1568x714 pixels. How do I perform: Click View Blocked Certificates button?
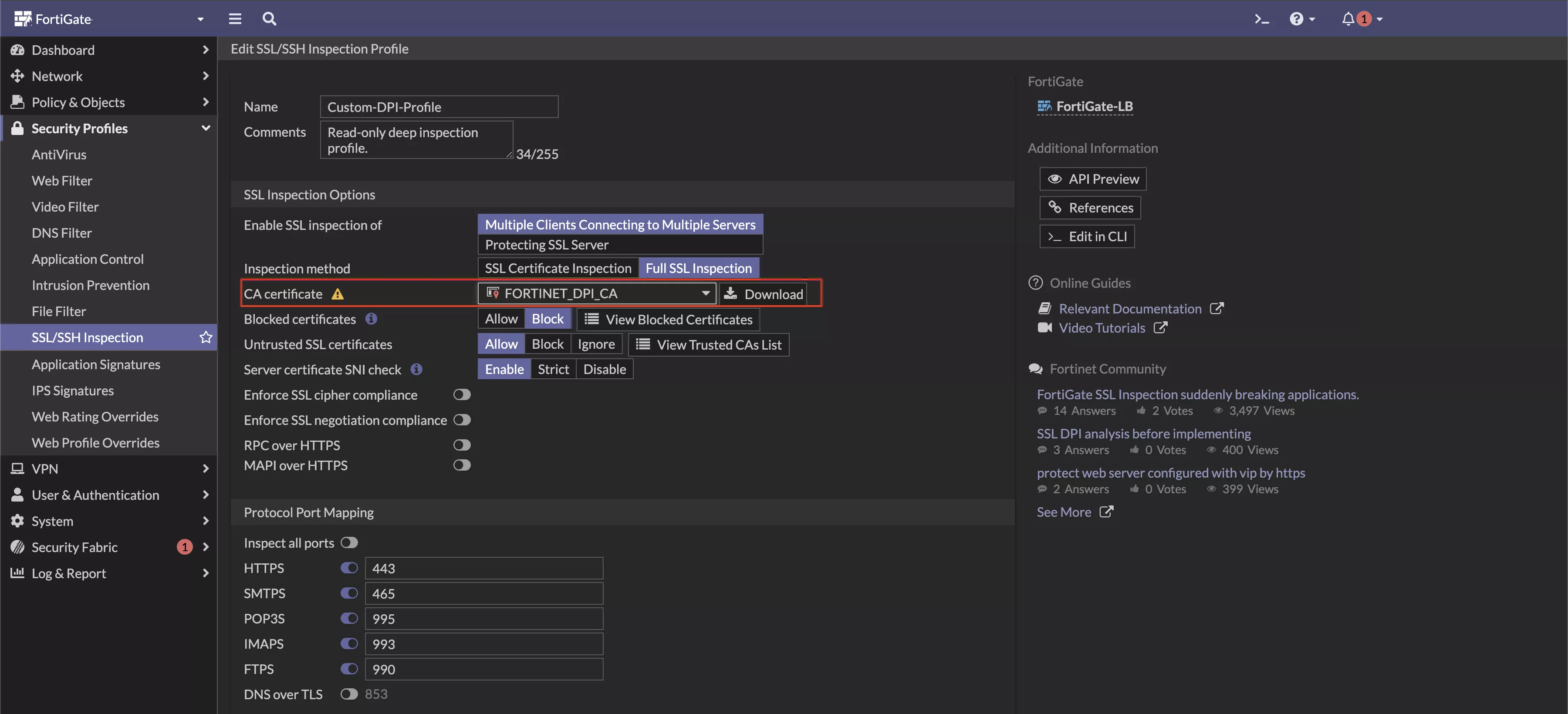(668, 319)
